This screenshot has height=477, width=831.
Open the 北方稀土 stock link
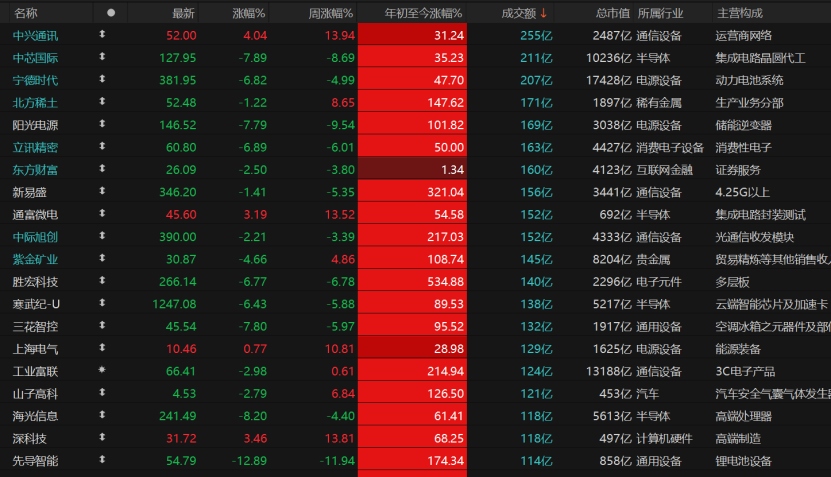(35, 103)
